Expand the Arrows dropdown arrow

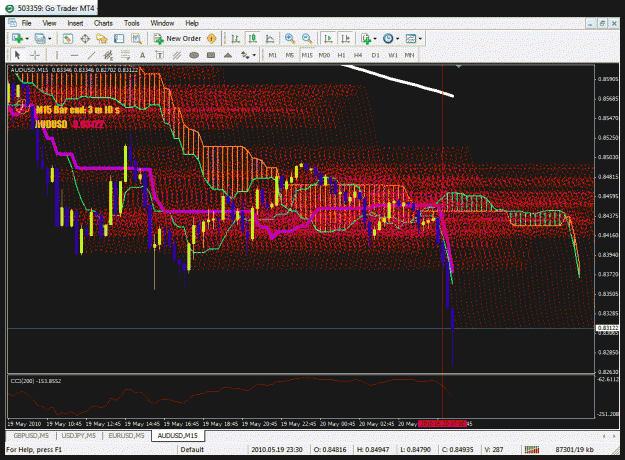(254, 55)
